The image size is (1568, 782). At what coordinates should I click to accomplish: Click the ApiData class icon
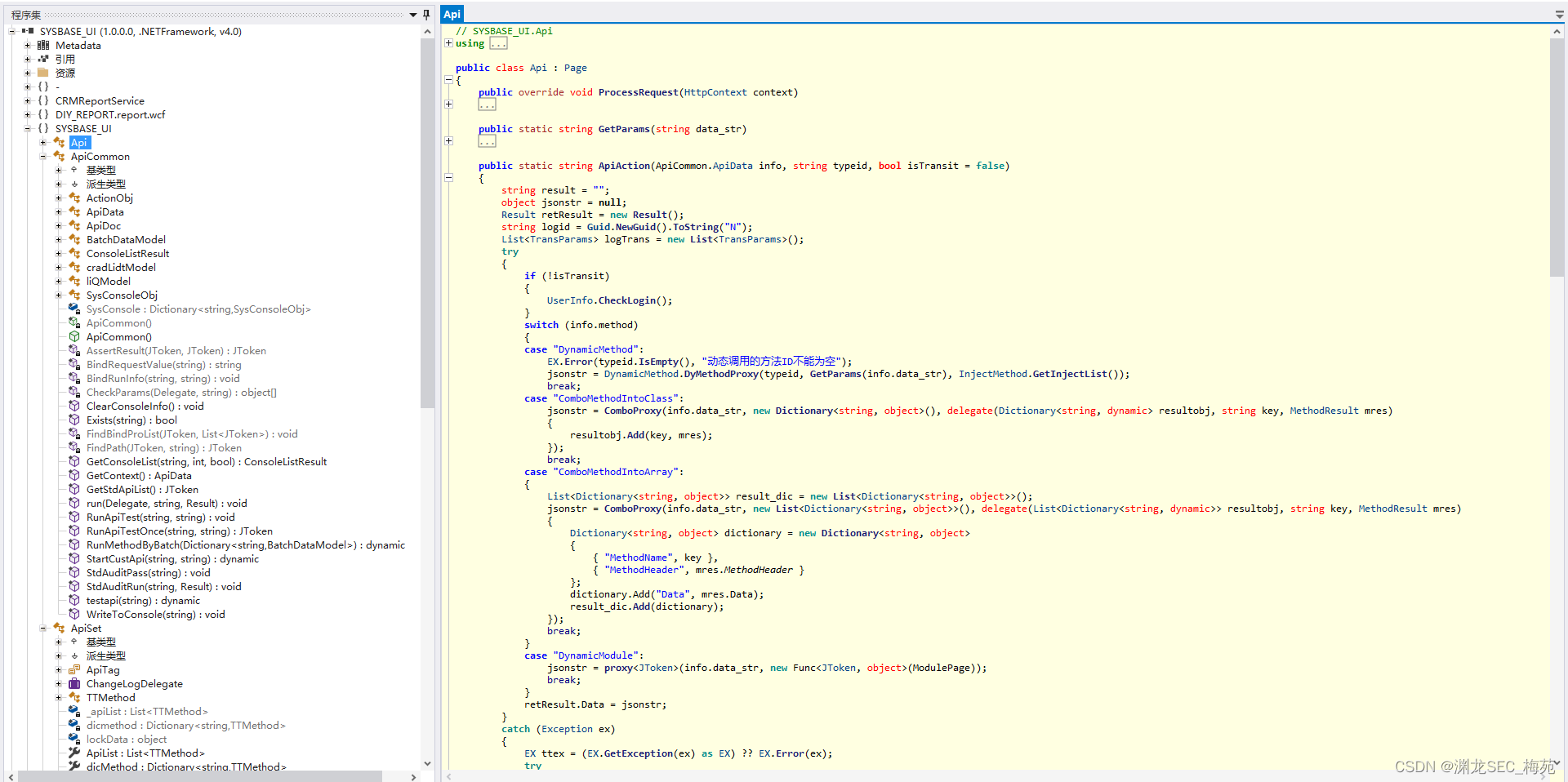click(x=74, y=211)
